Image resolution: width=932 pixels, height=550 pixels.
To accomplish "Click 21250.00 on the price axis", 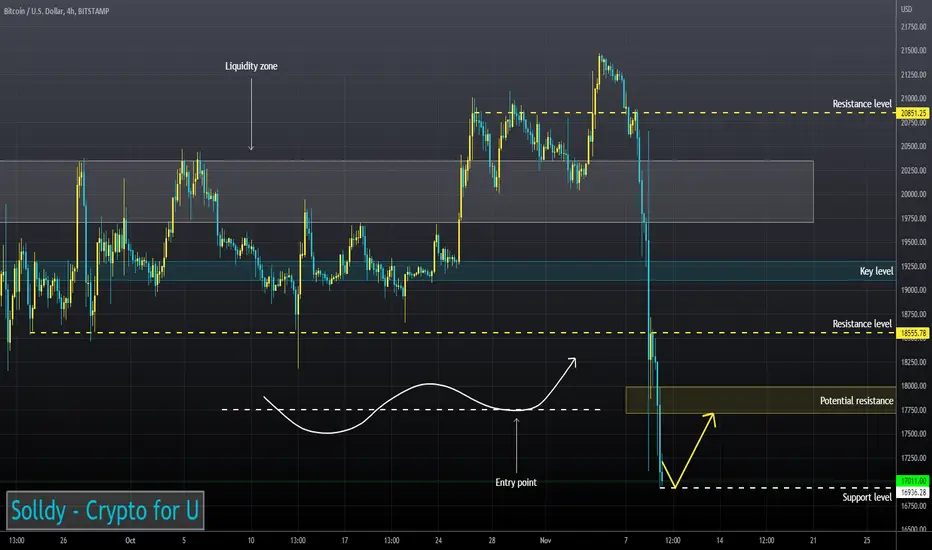I will pos(914,74).
